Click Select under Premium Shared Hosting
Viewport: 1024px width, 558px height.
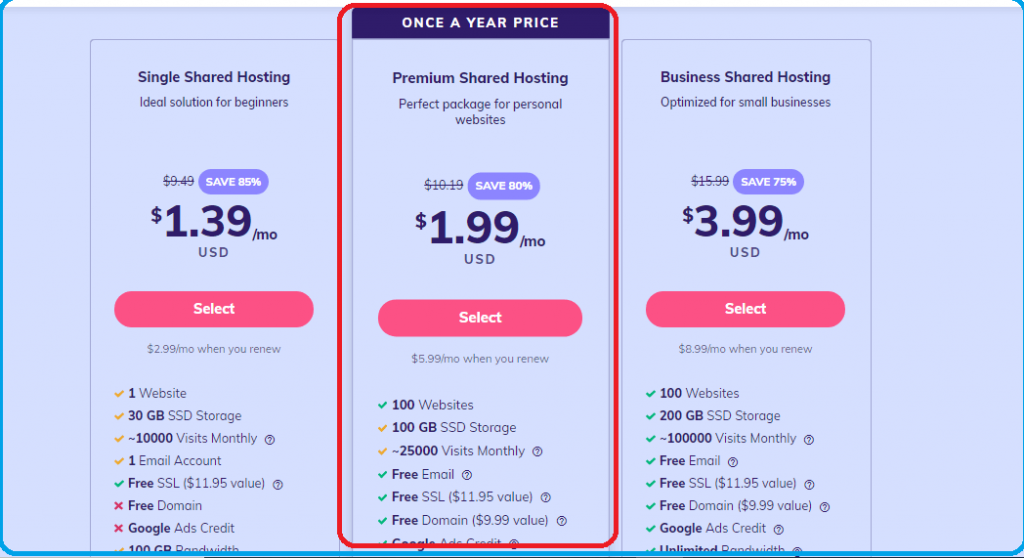point(480,318)
